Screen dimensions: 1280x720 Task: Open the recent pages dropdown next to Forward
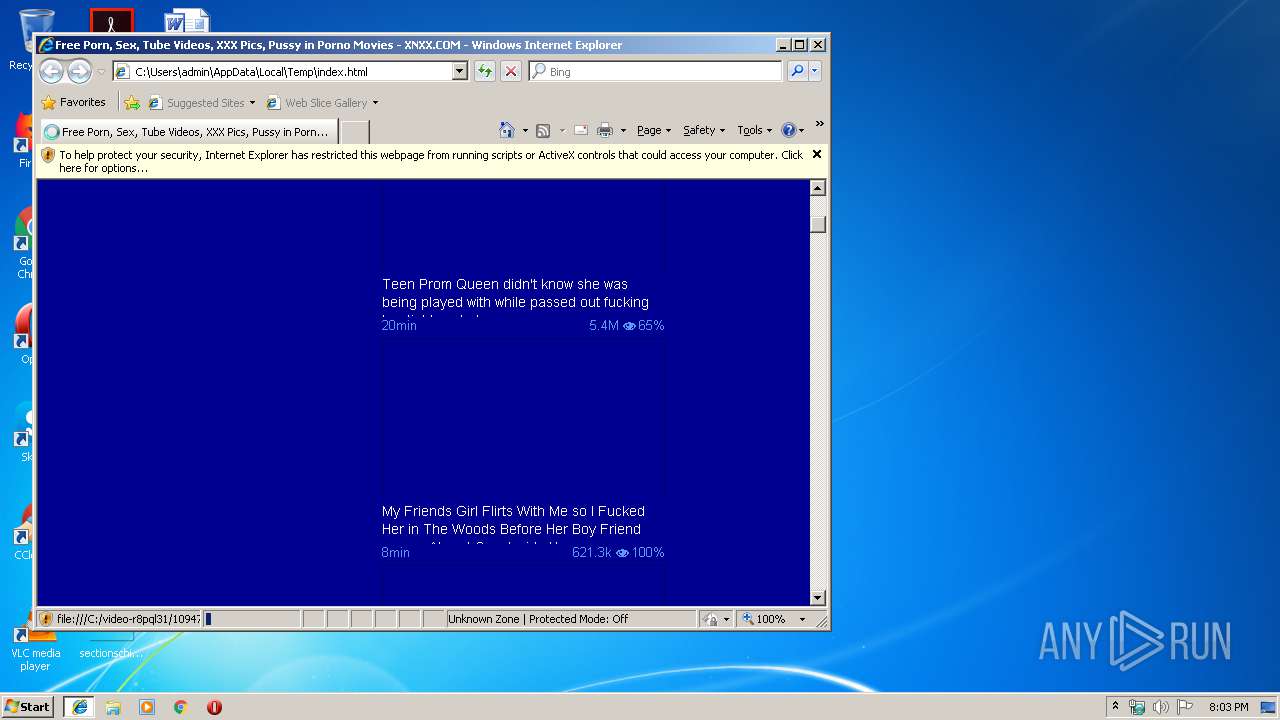tap(101, 72)
